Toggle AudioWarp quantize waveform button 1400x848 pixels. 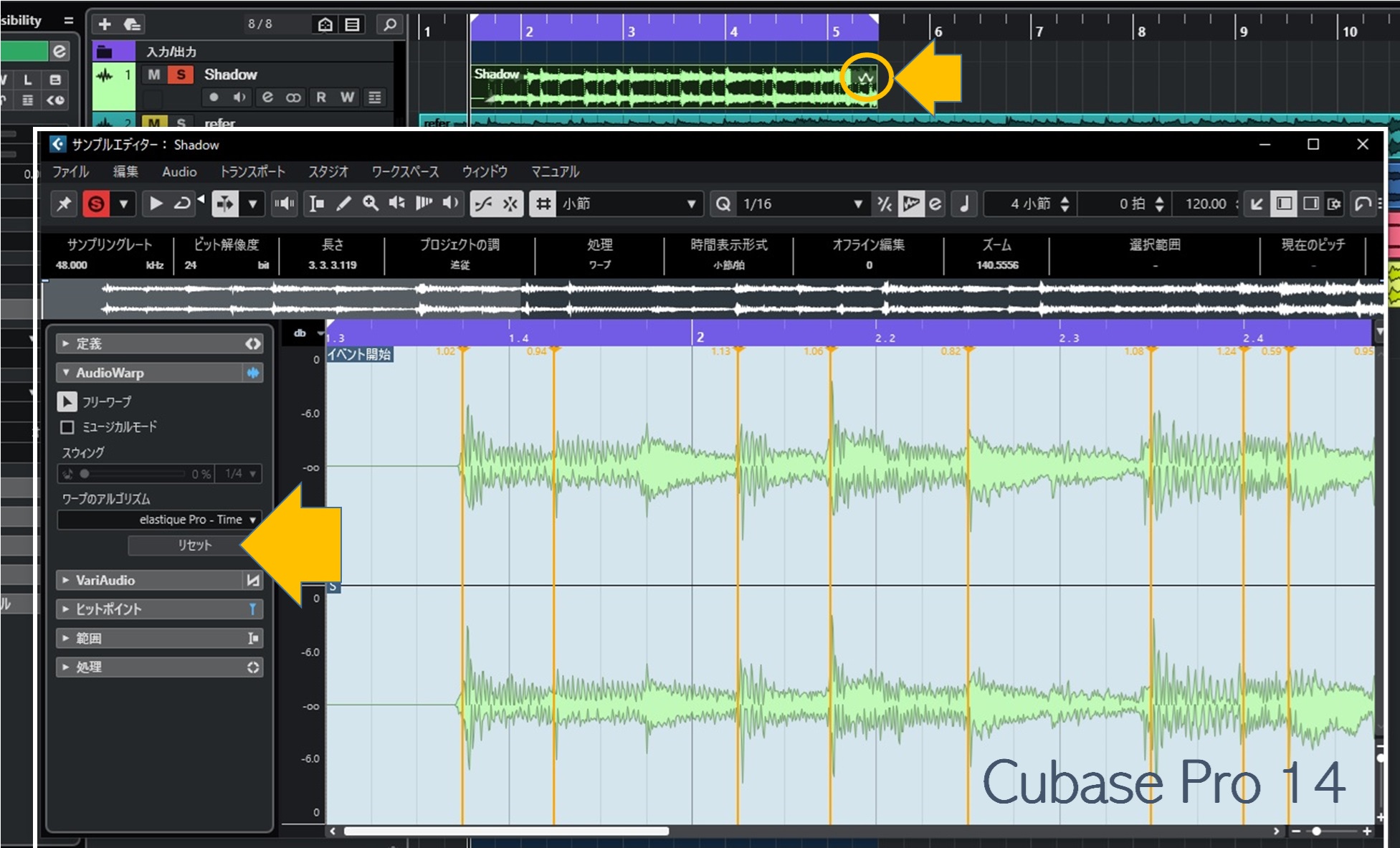coord(910,204)
